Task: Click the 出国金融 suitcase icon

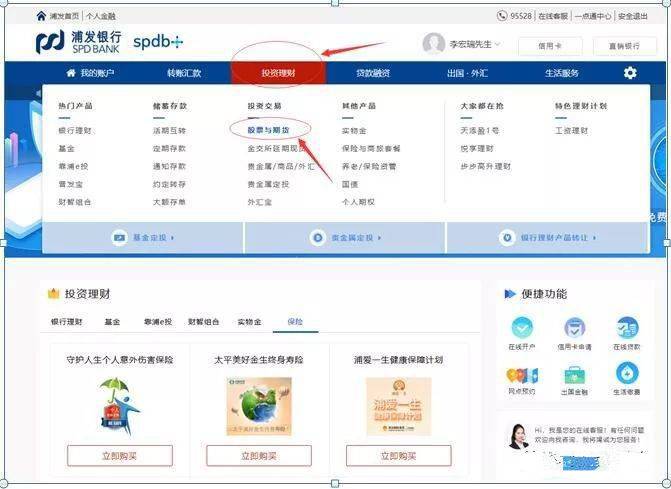Action: [x=574, y=375]
